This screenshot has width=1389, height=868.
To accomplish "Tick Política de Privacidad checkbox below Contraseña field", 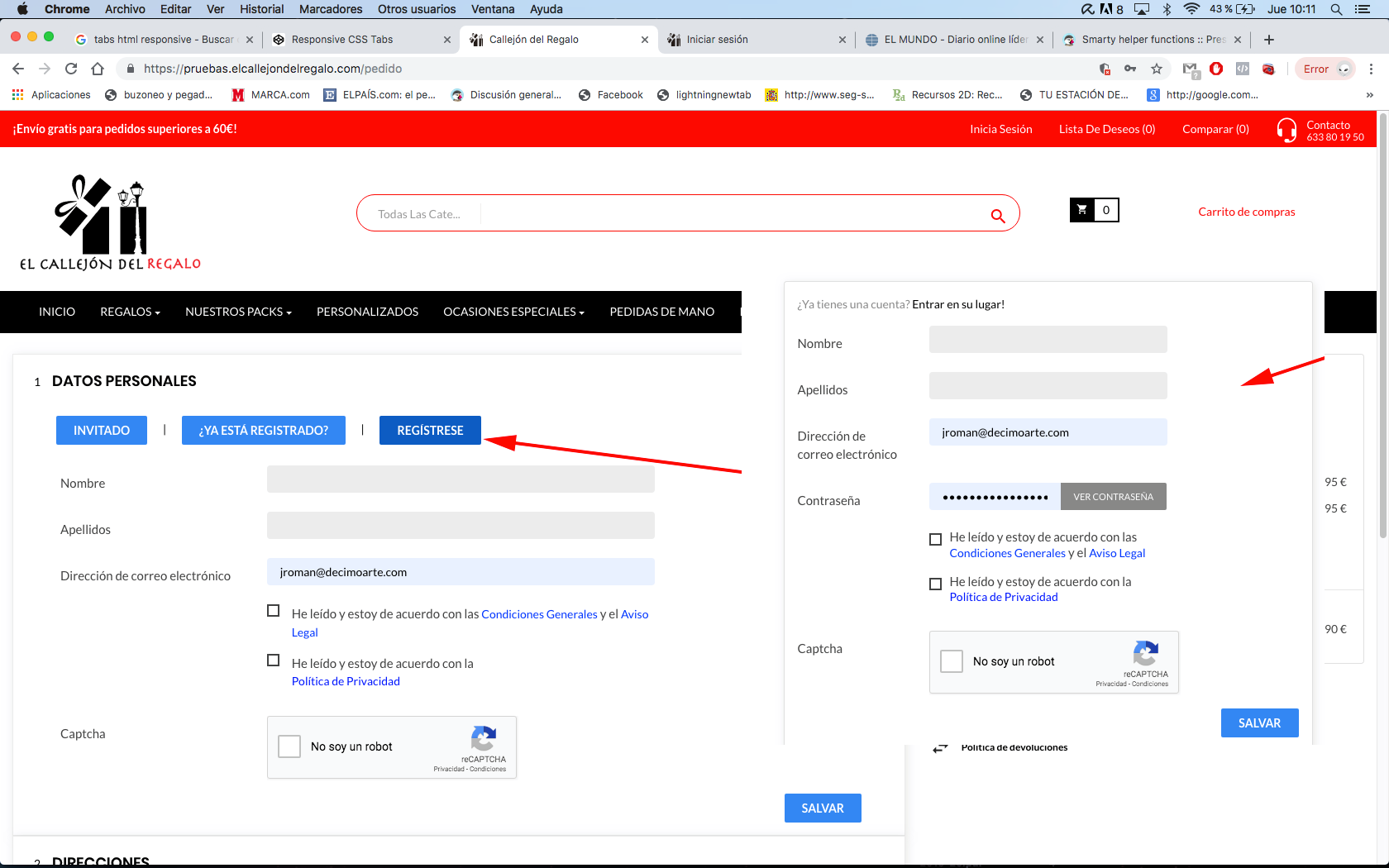I will click(936, 584).
